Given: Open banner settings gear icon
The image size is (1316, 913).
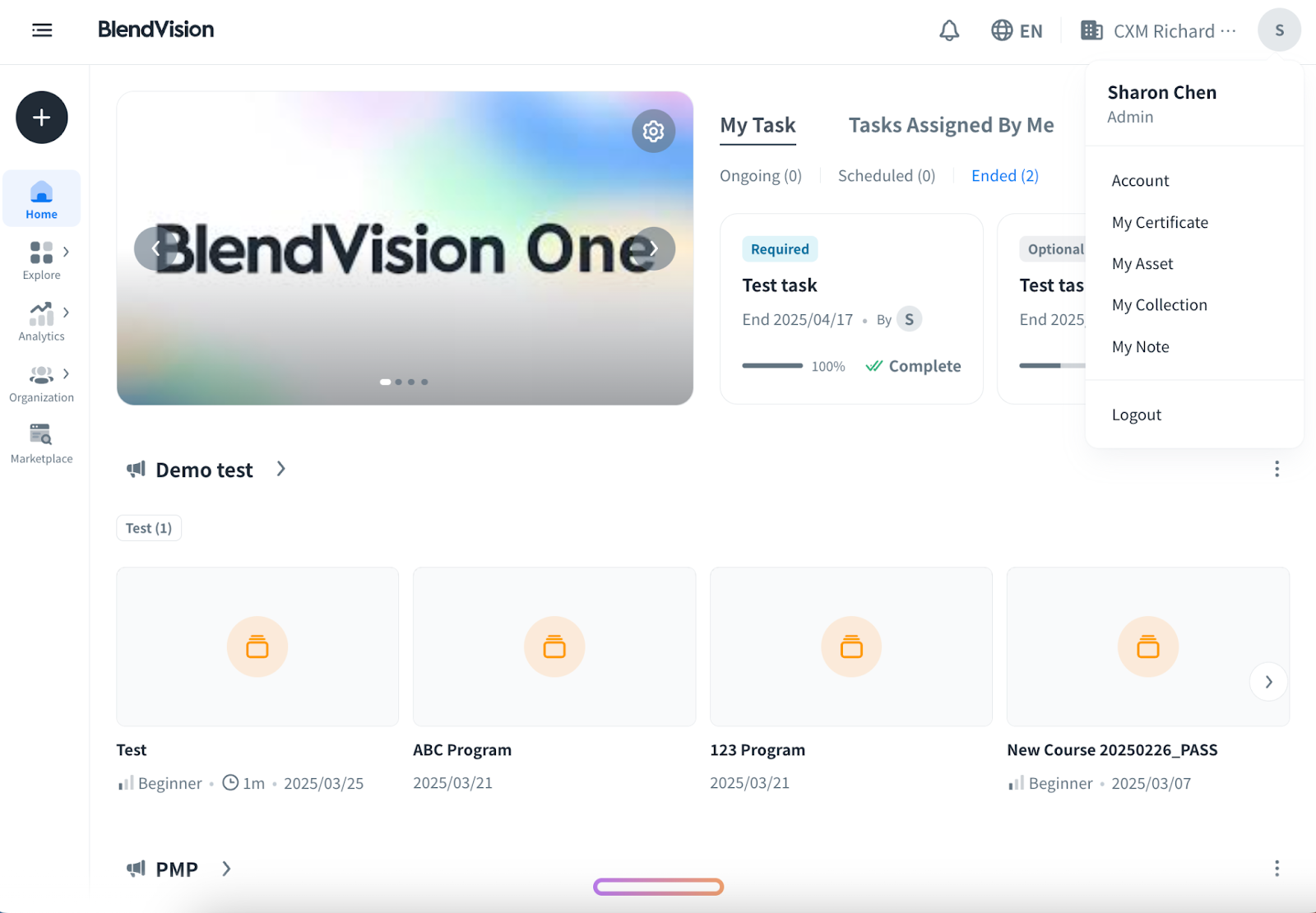Looking at the screenshot, I should coord(653,131).
